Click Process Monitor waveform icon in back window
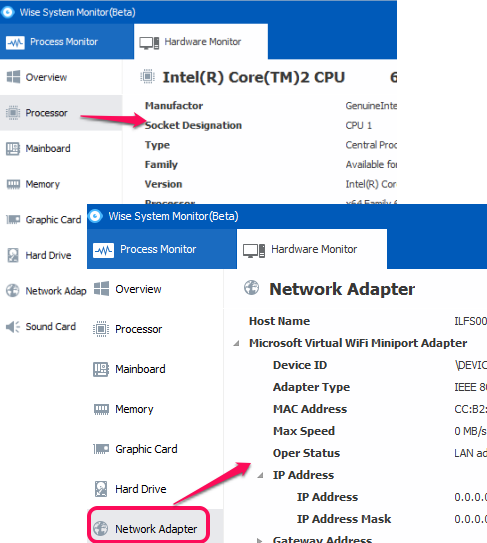 tap(15, 43)
